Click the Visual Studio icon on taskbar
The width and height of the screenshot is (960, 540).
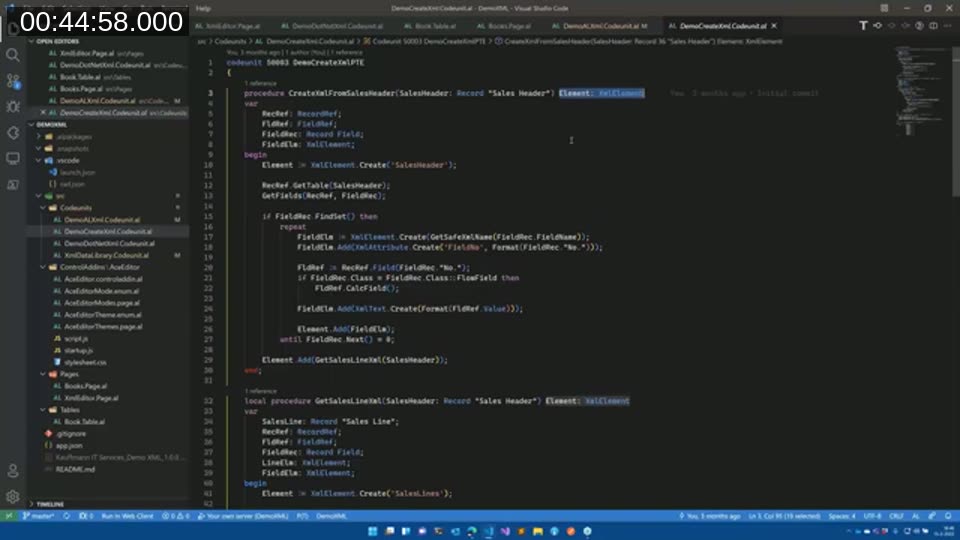(504, 531)
